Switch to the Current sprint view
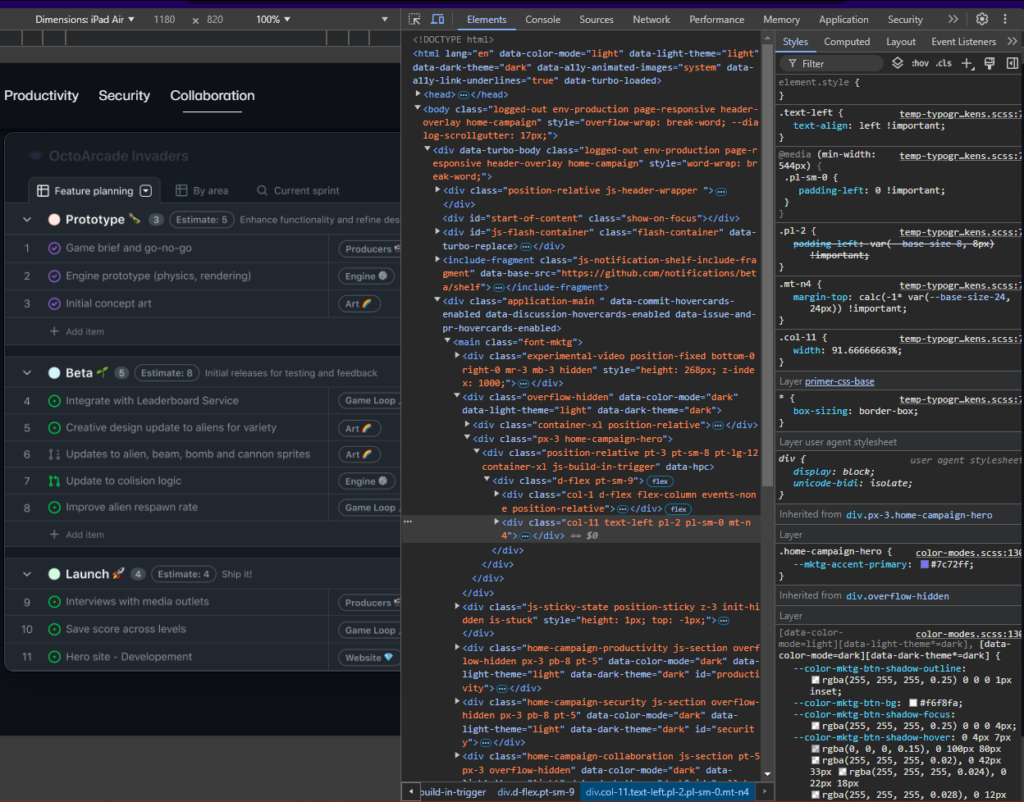 click(x=298, y=191)
